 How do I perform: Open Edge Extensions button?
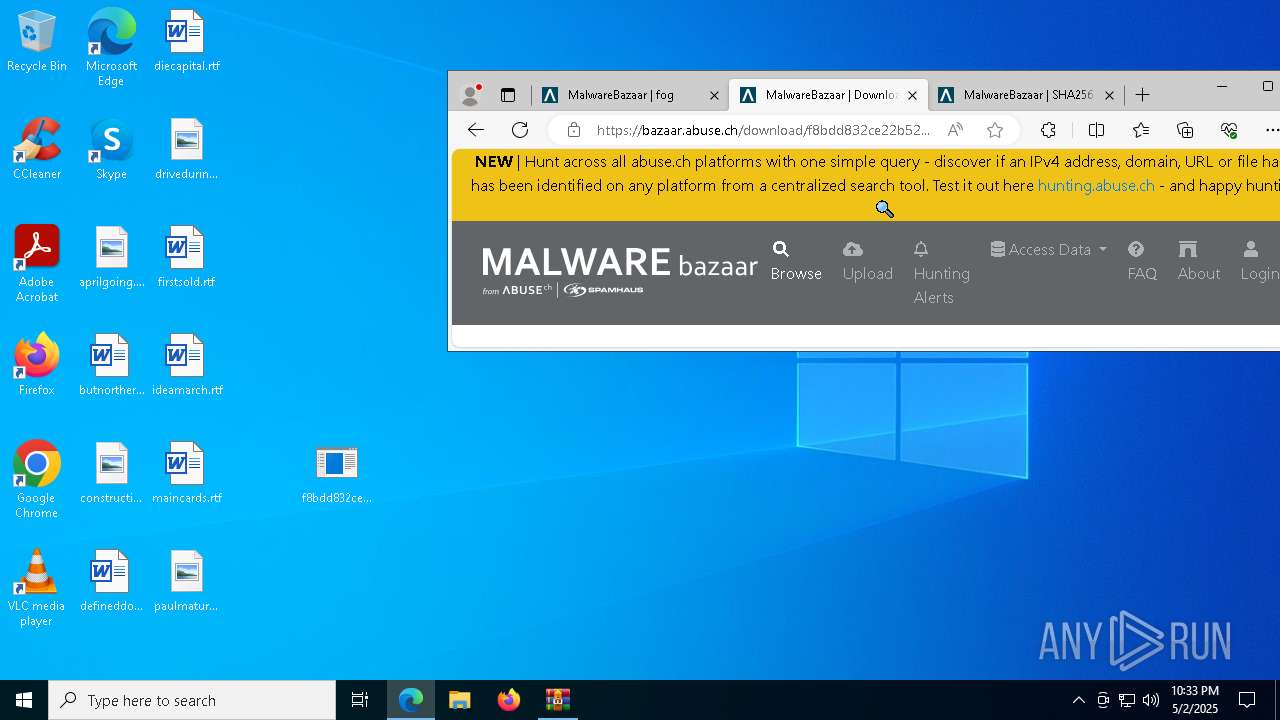point(1048,130)
